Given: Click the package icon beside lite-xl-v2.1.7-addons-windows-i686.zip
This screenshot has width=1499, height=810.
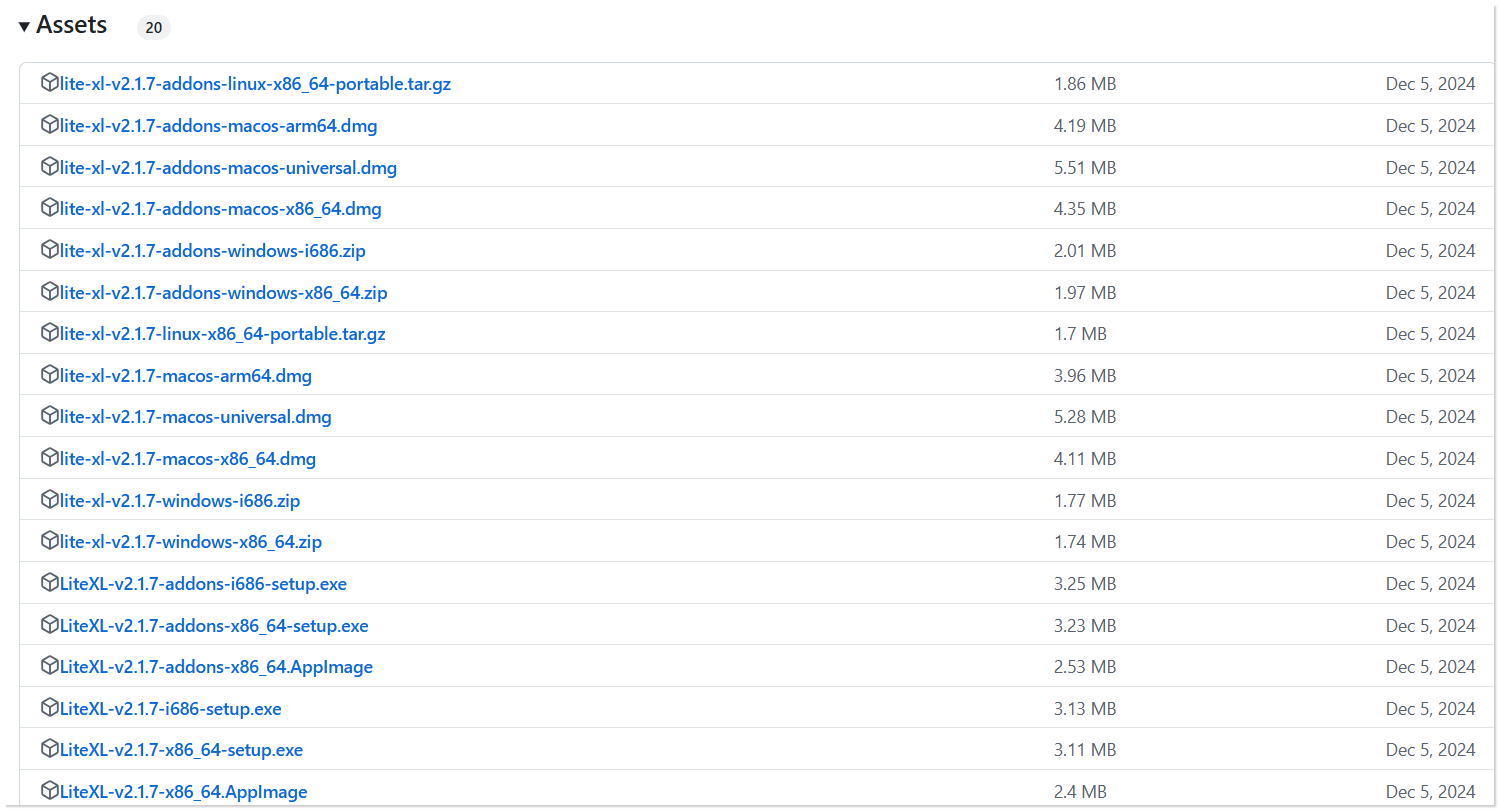Looking at the screenshot, I should 49,250.
